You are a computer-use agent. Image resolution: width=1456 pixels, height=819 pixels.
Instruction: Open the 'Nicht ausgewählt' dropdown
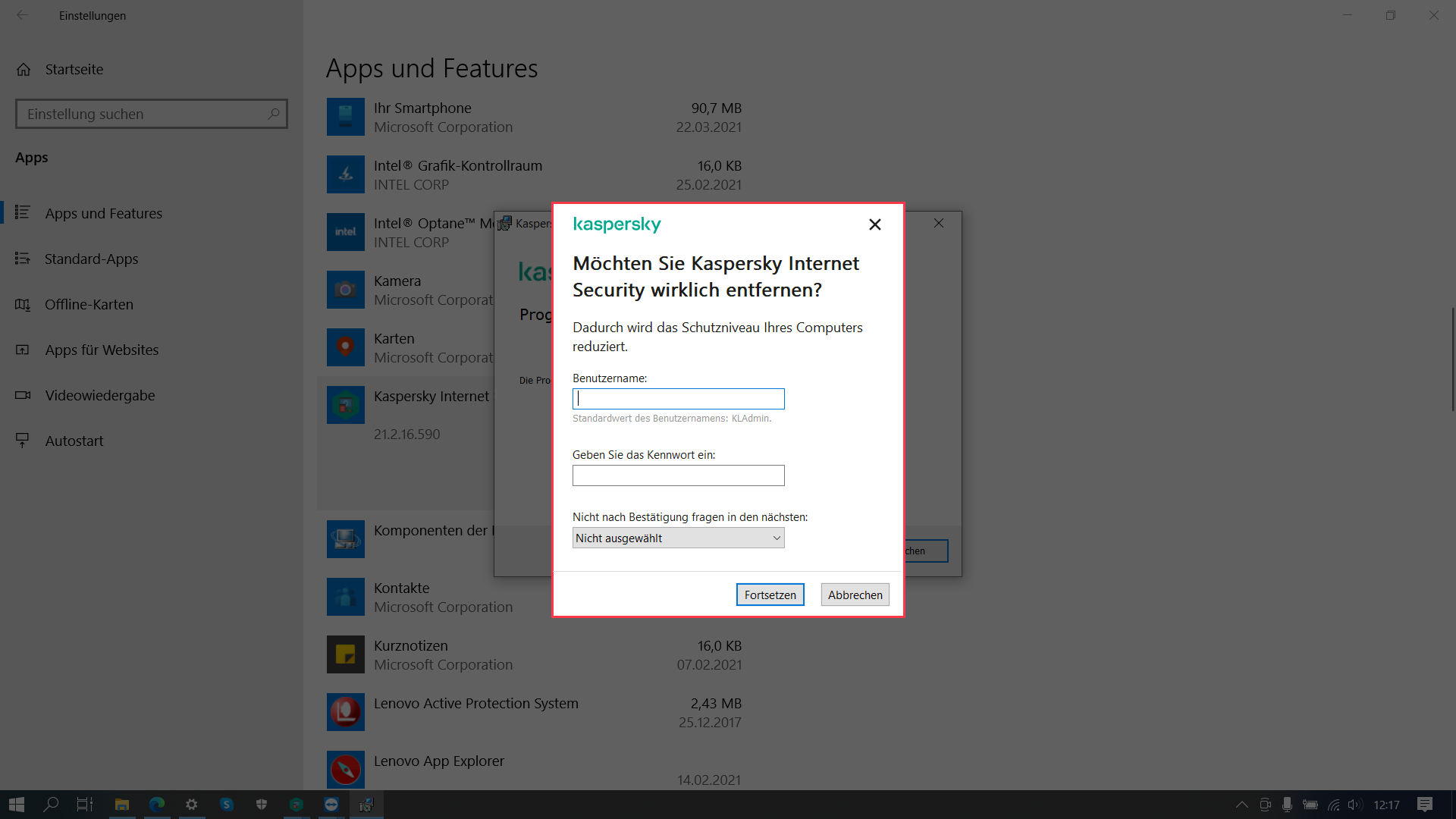click(678, 538)
